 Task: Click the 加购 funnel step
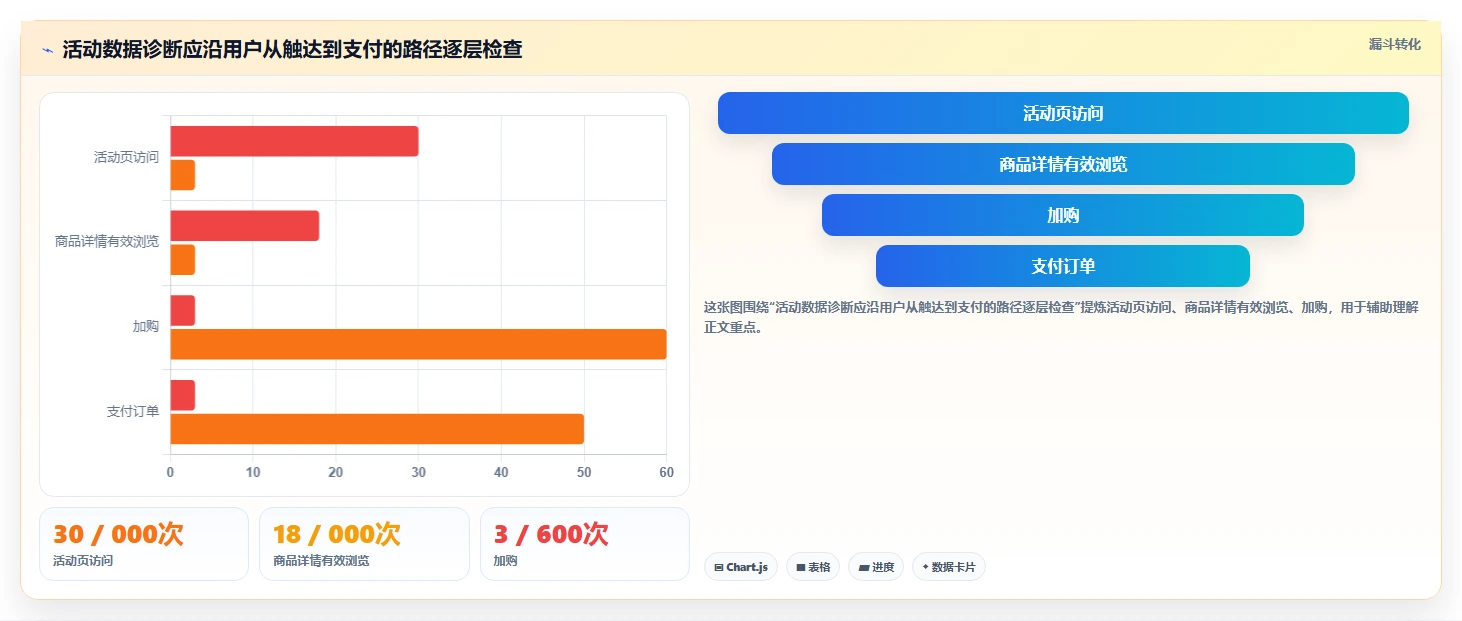tap(1063, 215)
